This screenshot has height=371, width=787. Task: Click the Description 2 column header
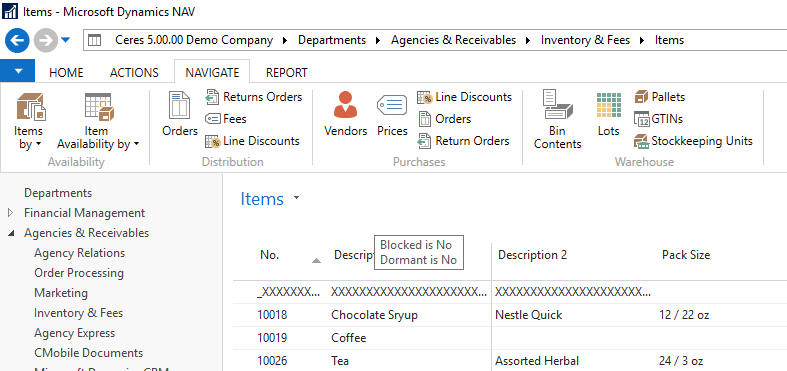coord(532,255)
